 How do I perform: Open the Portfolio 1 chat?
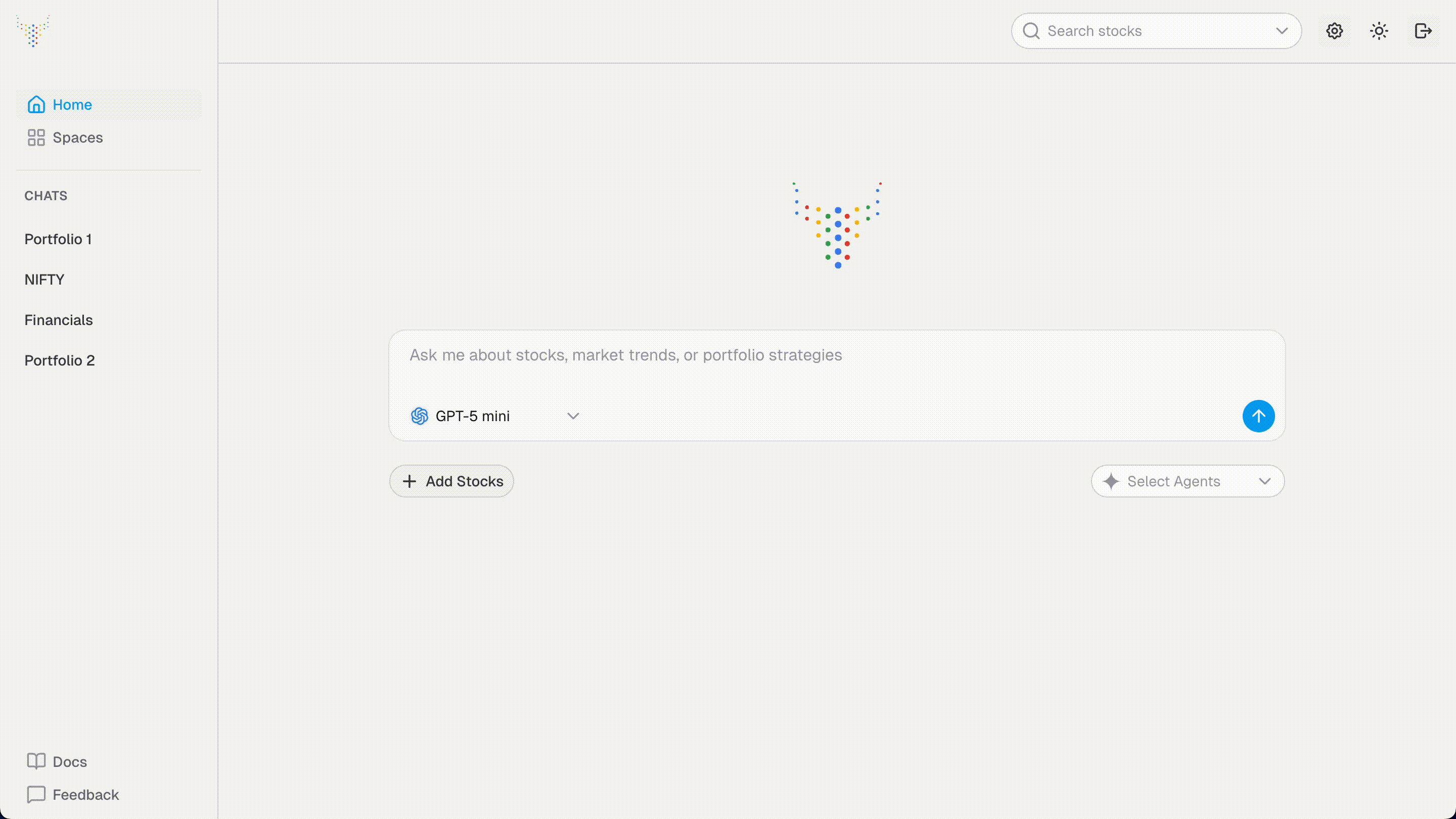tap(58, 239)
